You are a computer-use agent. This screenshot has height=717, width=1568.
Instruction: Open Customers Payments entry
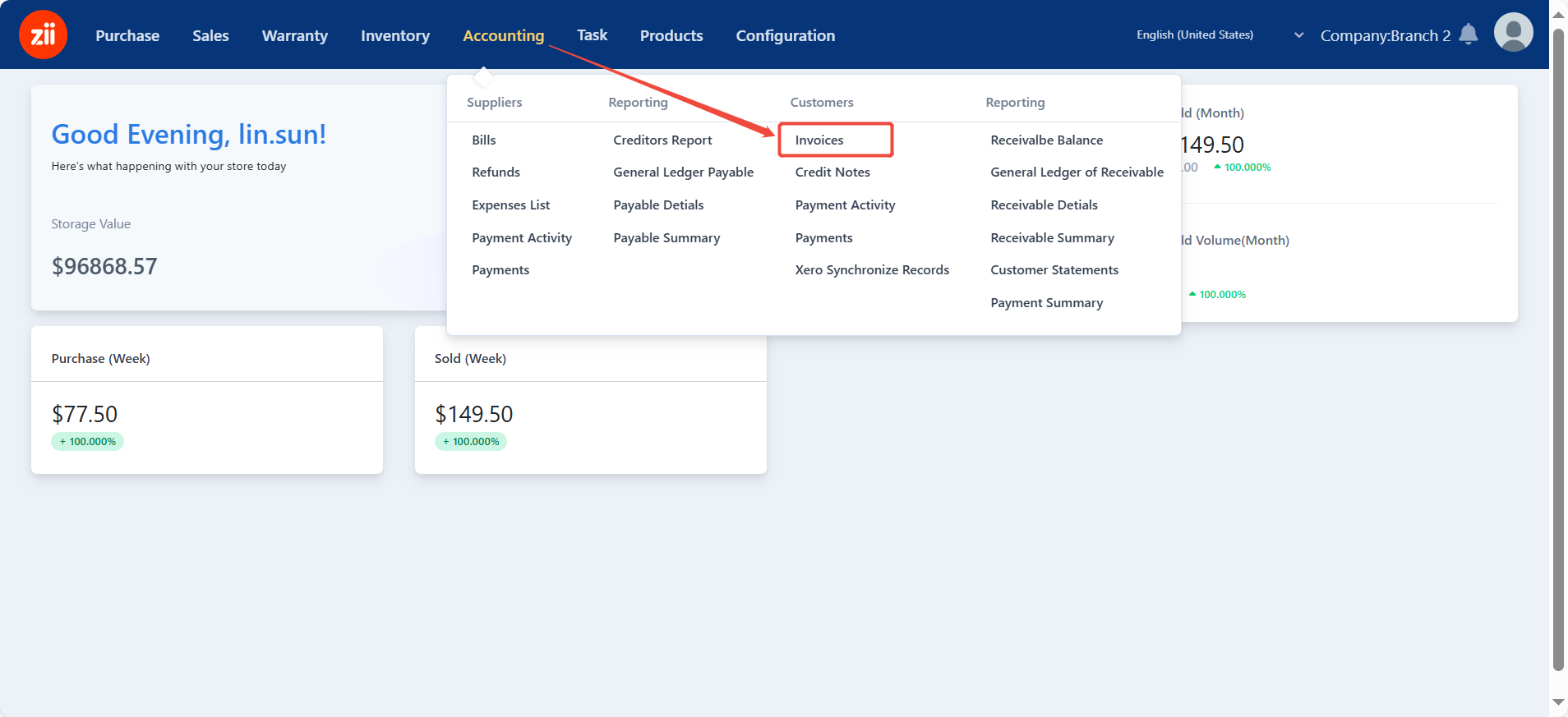823,237
